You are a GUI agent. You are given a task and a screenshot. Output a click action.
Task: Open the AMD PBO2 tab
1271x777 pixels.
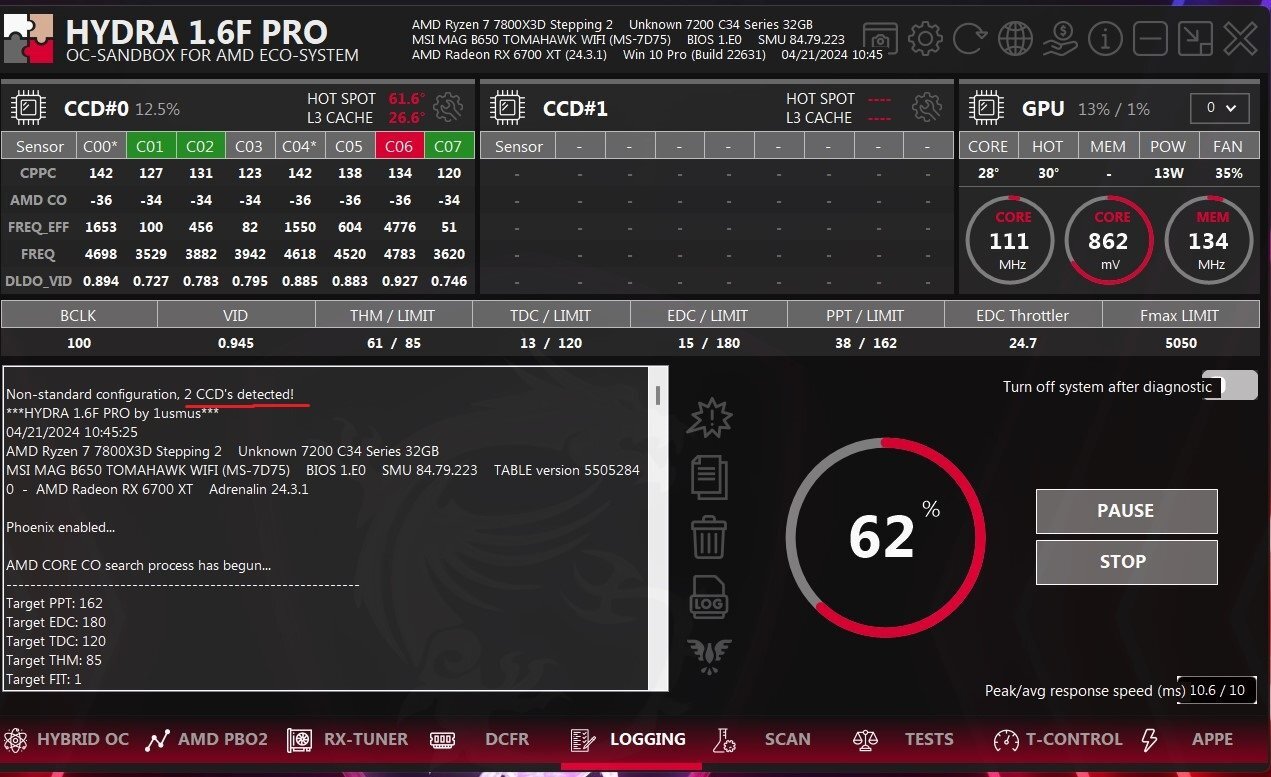tap(206, 739)
